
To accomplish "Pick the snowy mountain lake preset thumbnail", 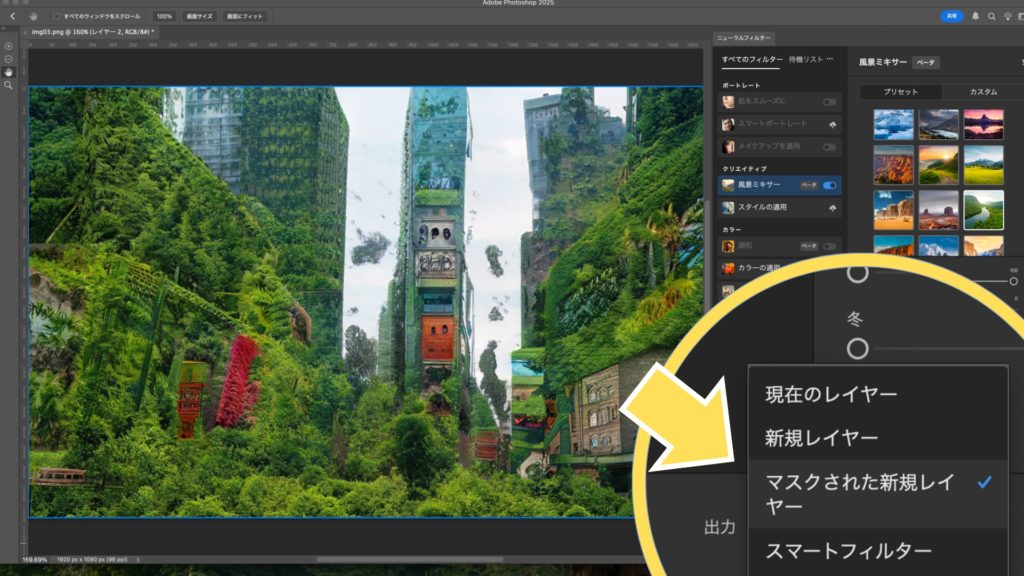I will [893, 124].
